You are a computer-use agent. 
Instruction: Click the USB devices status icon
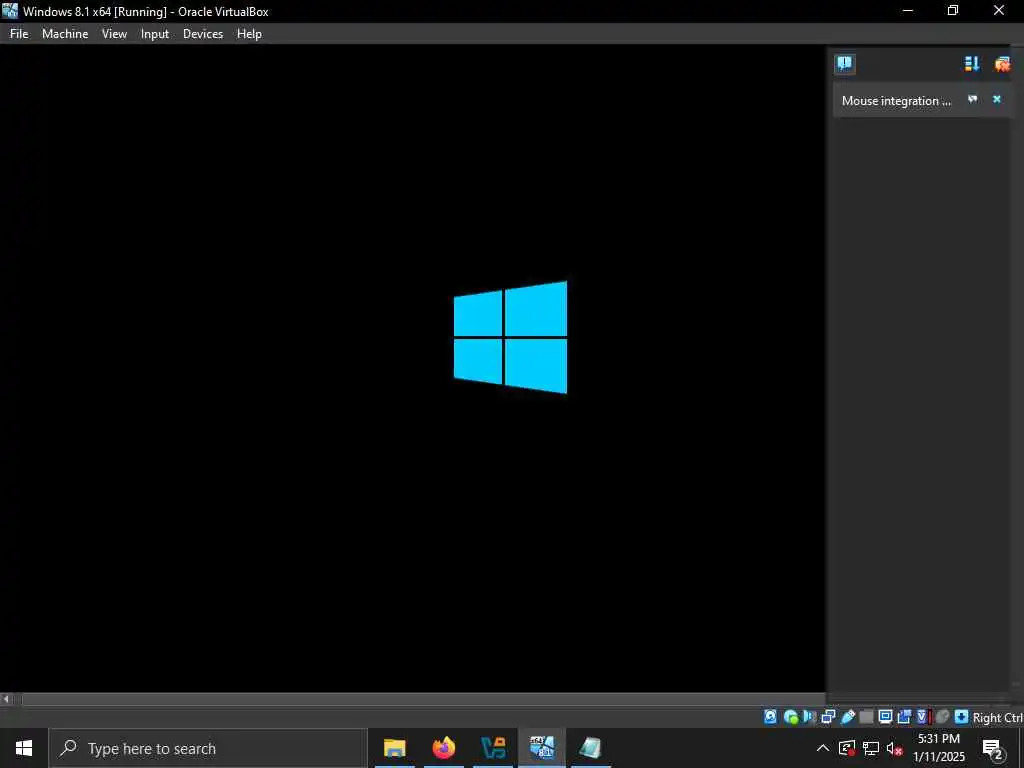[848, 717]
